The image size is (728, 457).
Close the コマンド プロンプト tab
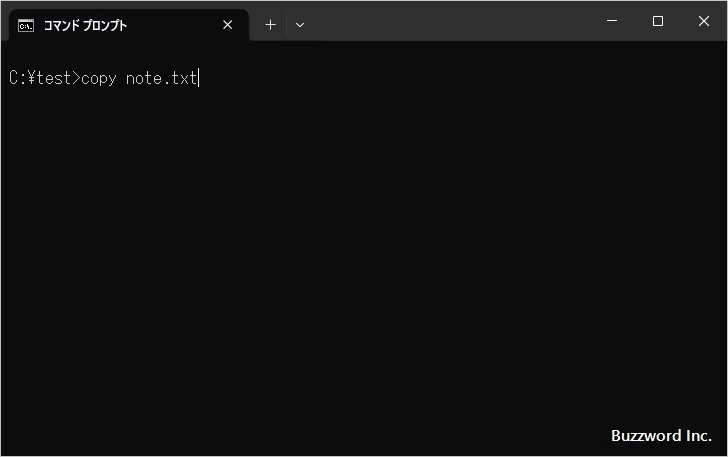pos(227,25)
